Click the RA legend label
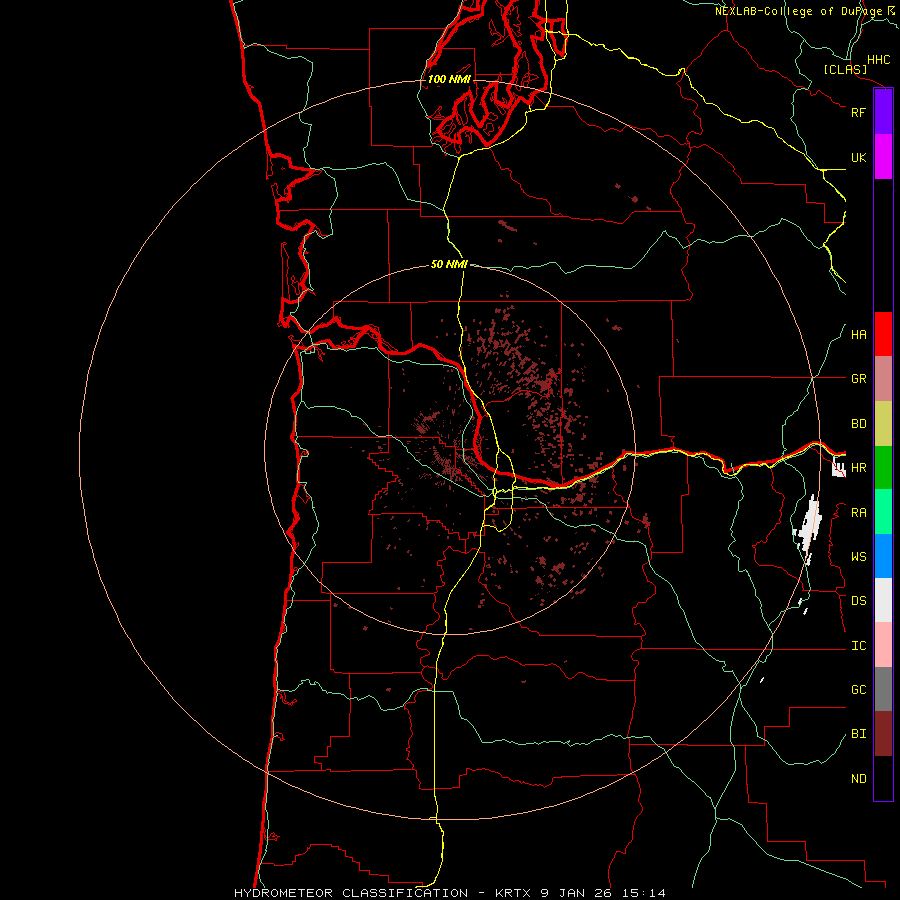 click(x=858, y=512)
